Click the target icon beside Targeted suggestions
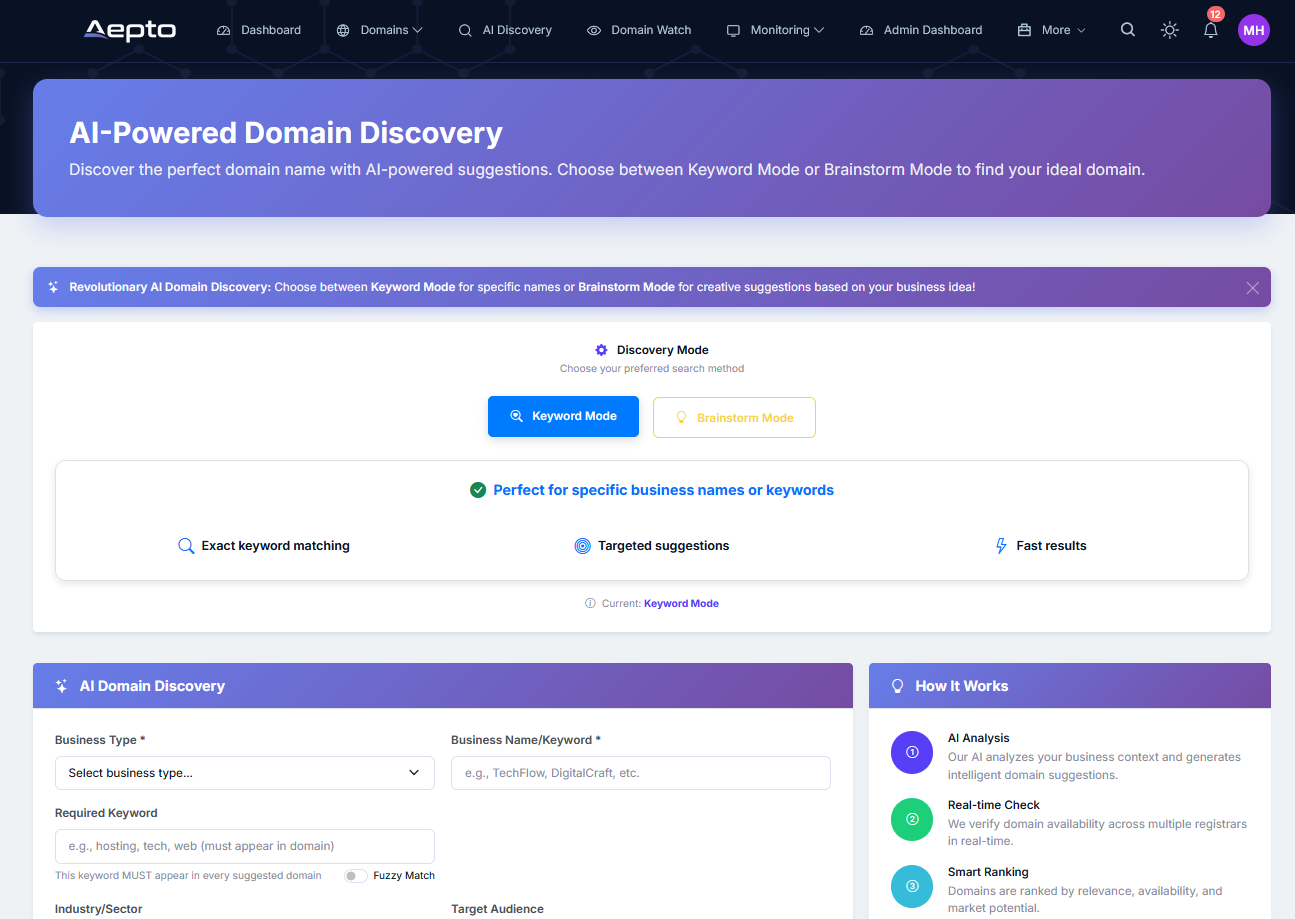 (x=583, y=545)
